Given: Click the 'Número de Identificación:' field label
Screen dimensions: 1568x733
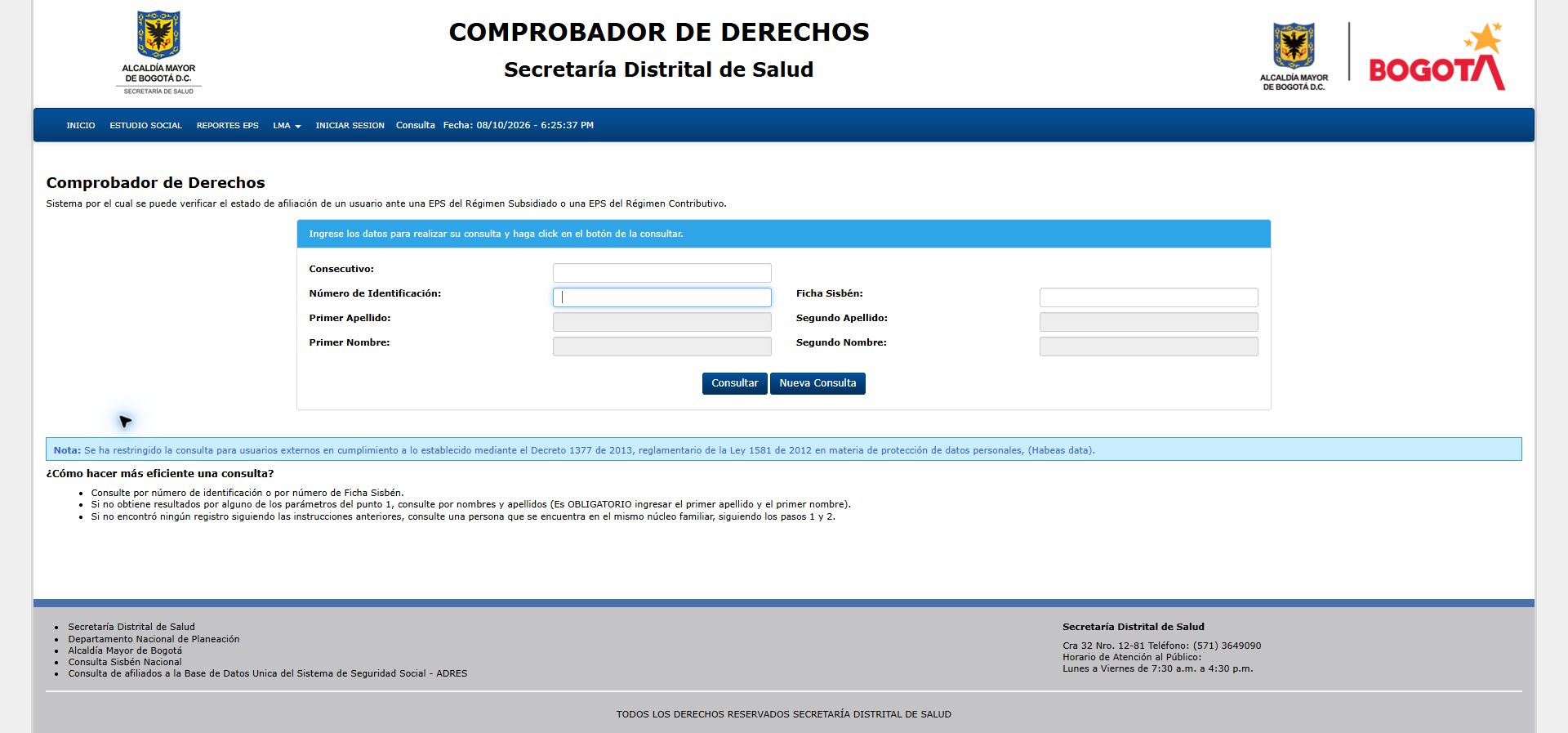Looking at the screenshot, I should (x=375, y=293).
